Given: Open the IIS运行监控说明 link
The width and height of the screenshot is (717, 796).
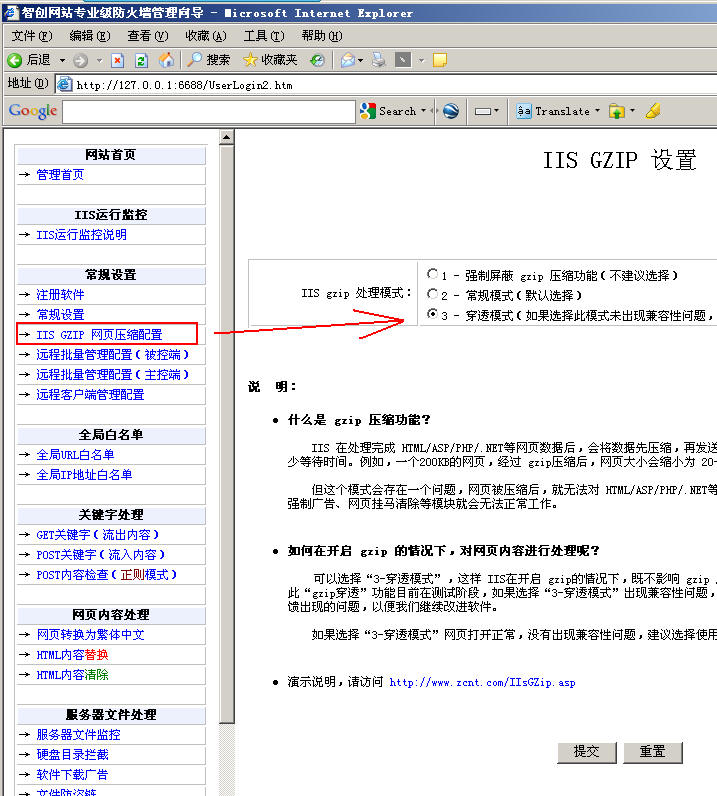Looking at the screenshot, I should pos(81,235).
